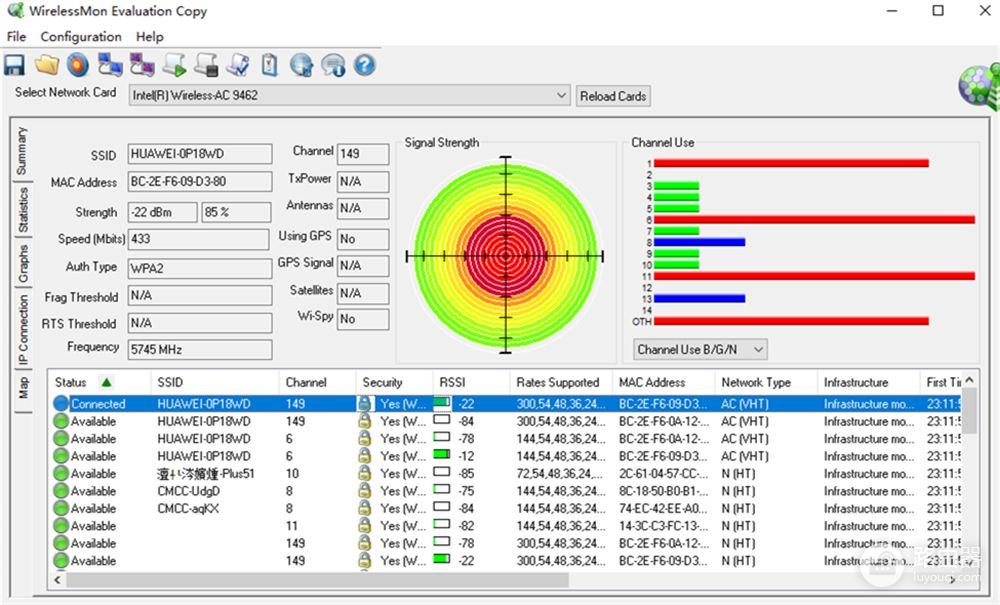Screen dimensions: 1000x605
Task: Click the speech bubble info toolbar icon
Action: (x=333, y=66)
